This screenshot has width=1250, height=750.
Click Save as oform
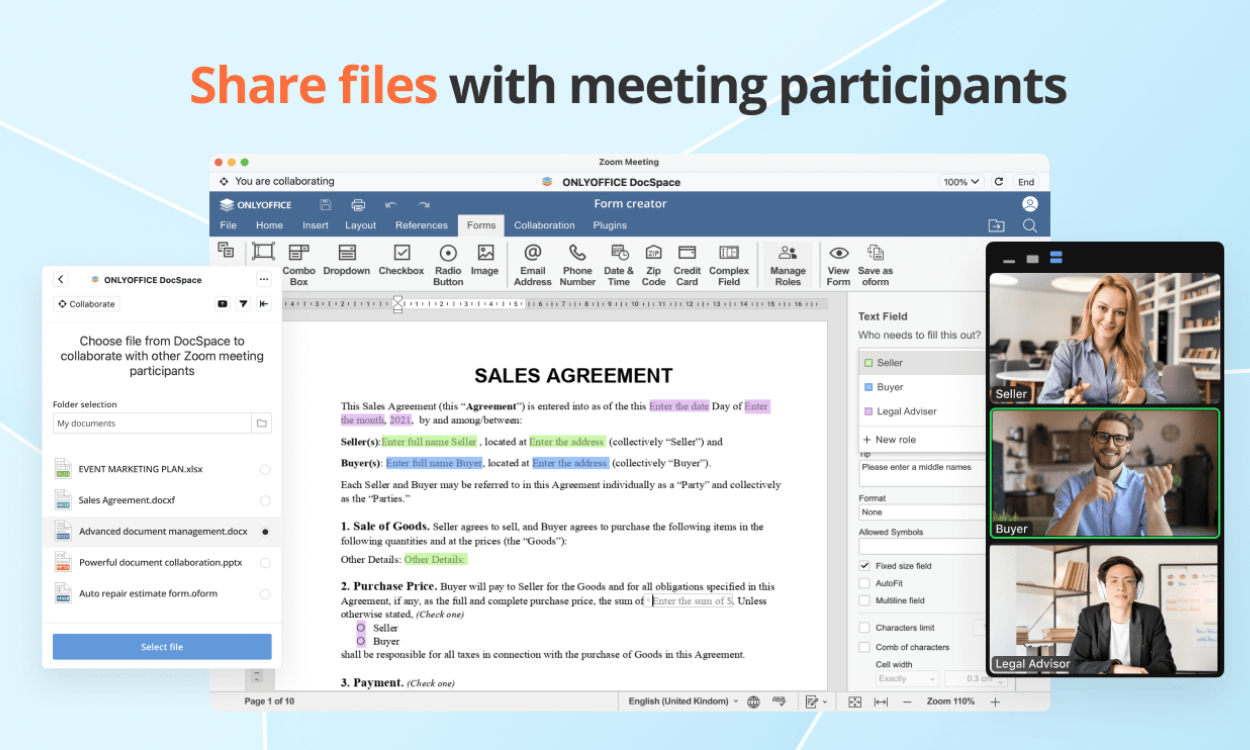(x=875, y=262)
